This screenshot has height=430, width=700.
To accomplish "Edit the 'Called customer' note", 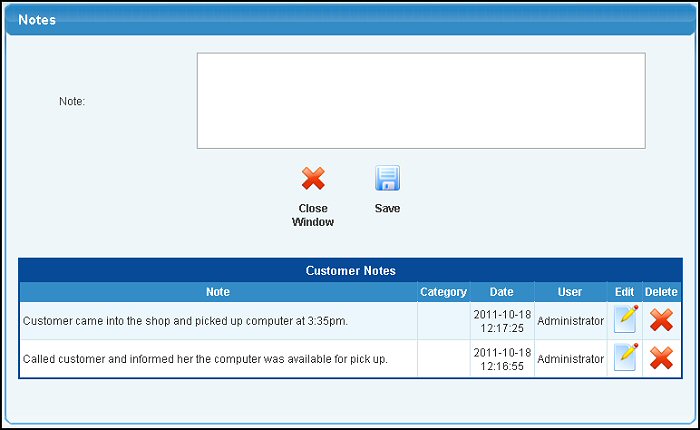I will point(625,357).
